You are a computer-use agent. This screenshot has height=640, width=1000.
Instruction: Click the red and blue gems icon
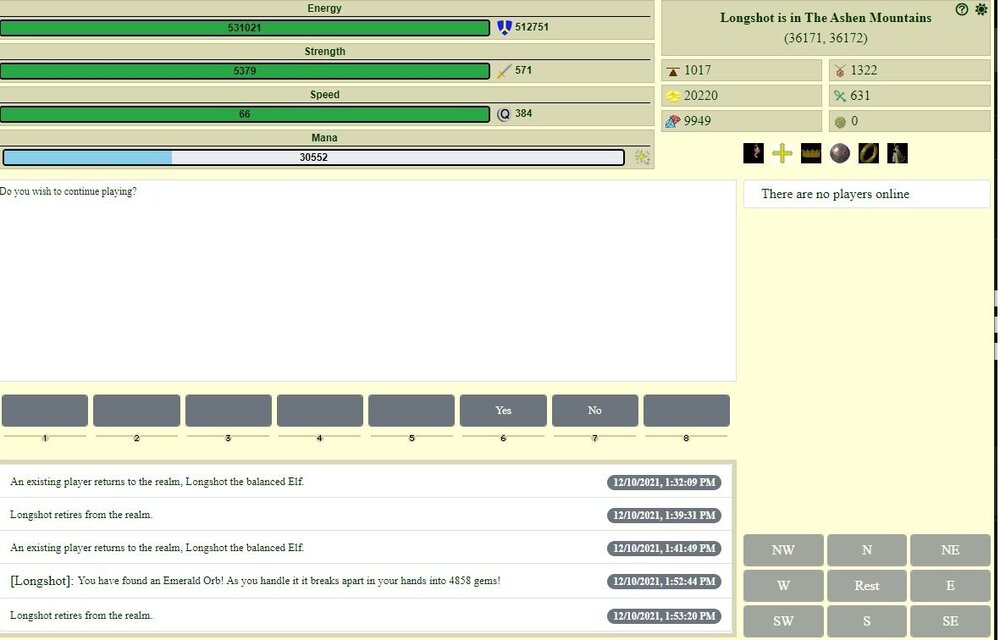673,121
